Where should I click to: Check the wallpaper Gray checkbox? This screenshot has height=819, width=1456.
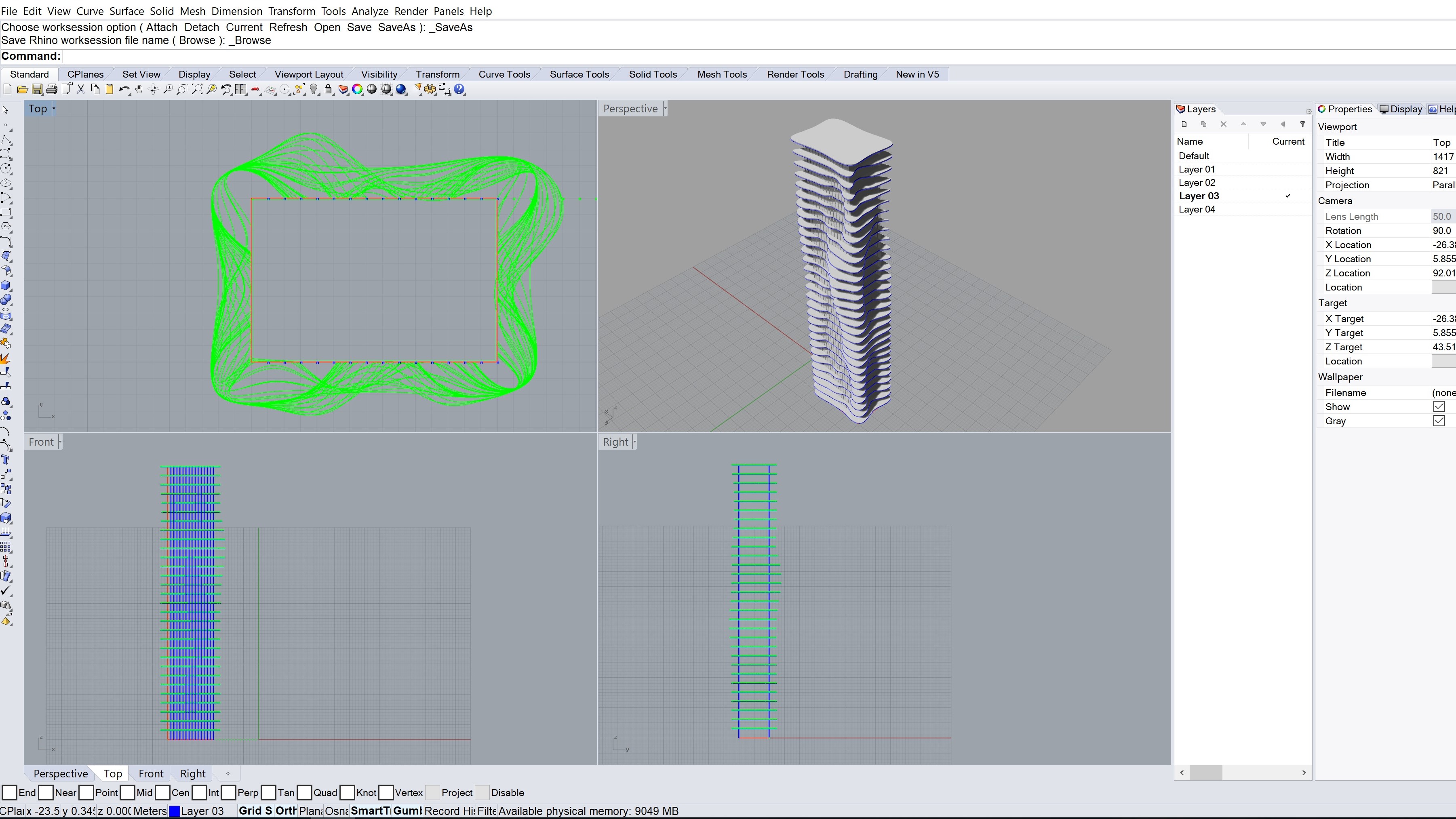1439,421
